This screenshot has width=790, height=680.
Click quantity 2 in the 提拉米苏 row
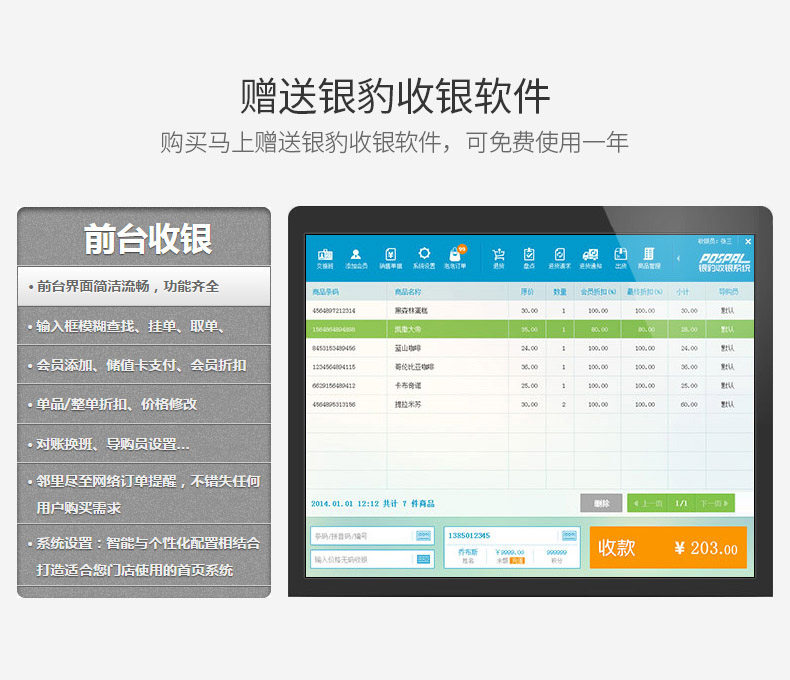point(563,404)
